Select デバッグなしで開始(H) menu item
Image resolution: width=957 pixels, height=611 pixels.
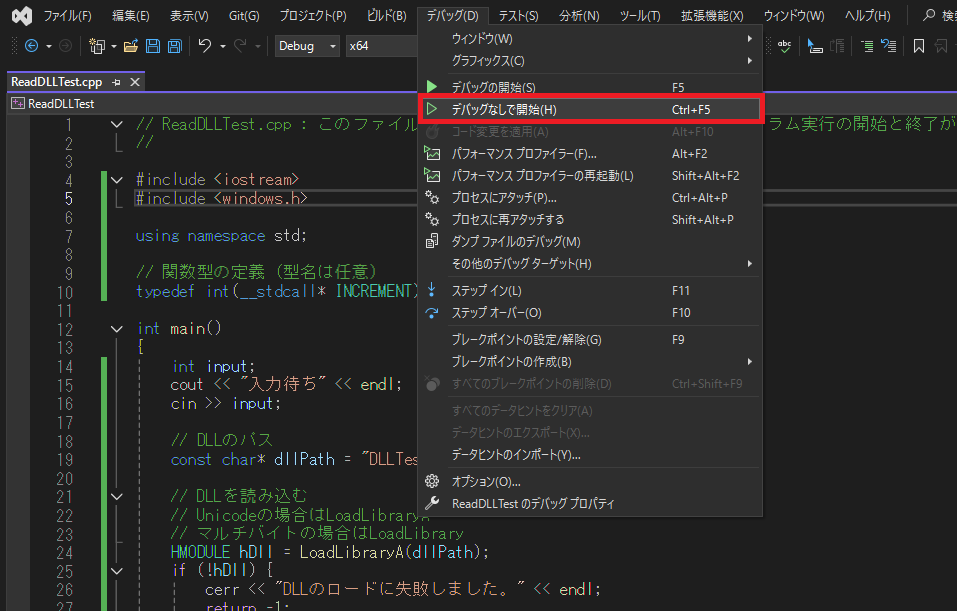(590, 109)
